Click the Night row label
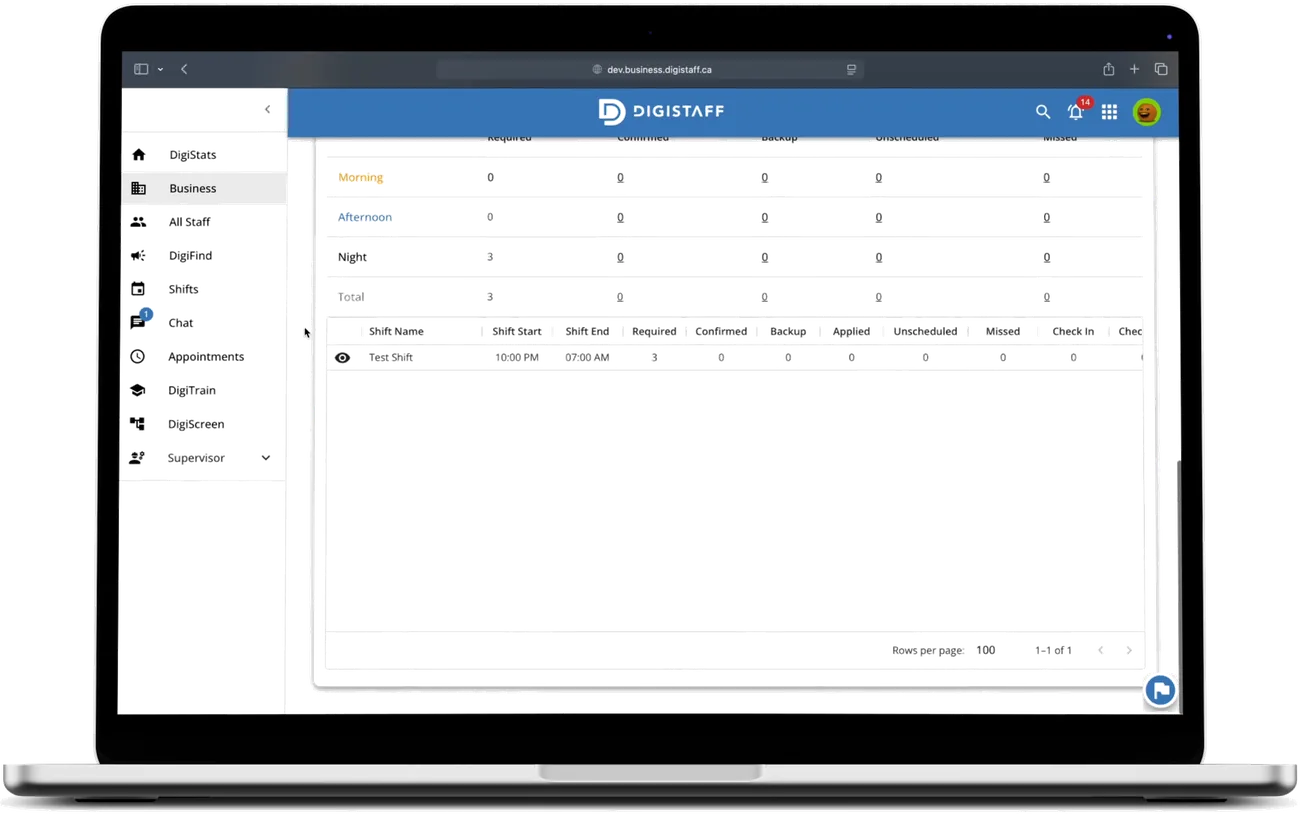The width and height of the screenshot is (1300, 814). coord(352,257)
